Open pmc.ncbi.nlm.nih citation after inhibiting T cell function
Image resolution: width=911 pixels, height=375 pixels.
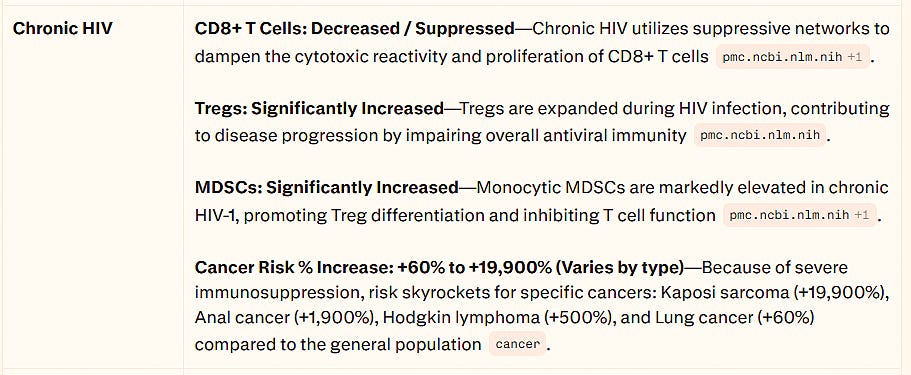799,215
